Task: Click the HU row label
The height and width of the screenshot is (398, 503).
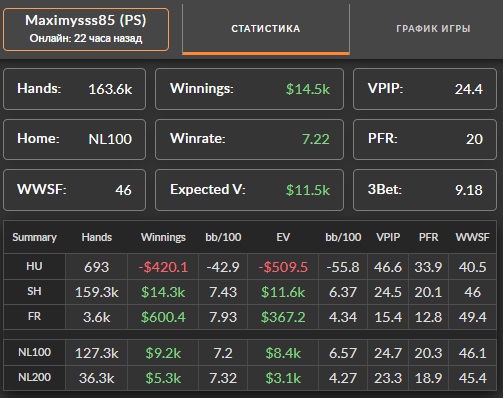Action: [x=34, y=266]
